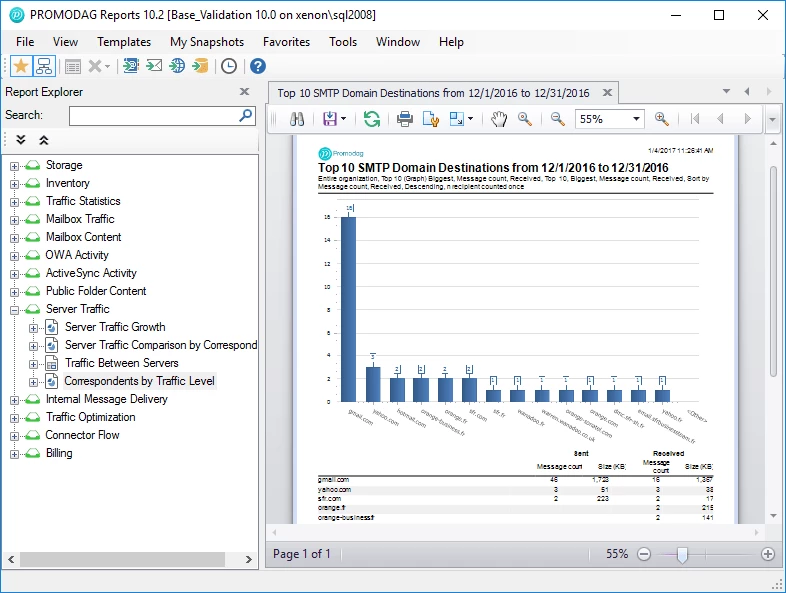Click the export layout icon
786x593 pixels.
tap(457, 119)
